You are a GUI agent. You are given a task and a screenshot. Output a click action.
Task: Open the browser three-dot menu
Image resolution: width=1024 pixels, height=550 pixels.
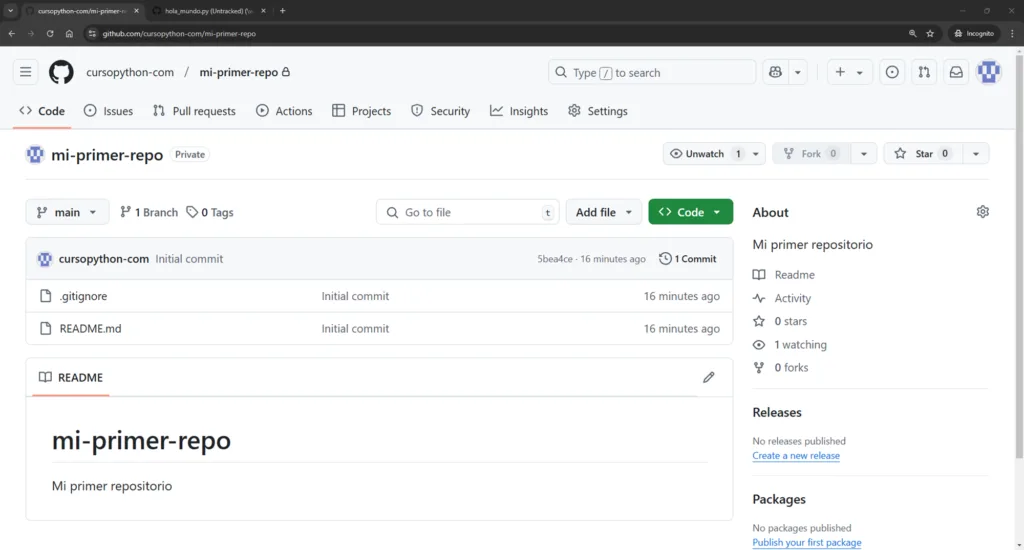(1012, 33)
